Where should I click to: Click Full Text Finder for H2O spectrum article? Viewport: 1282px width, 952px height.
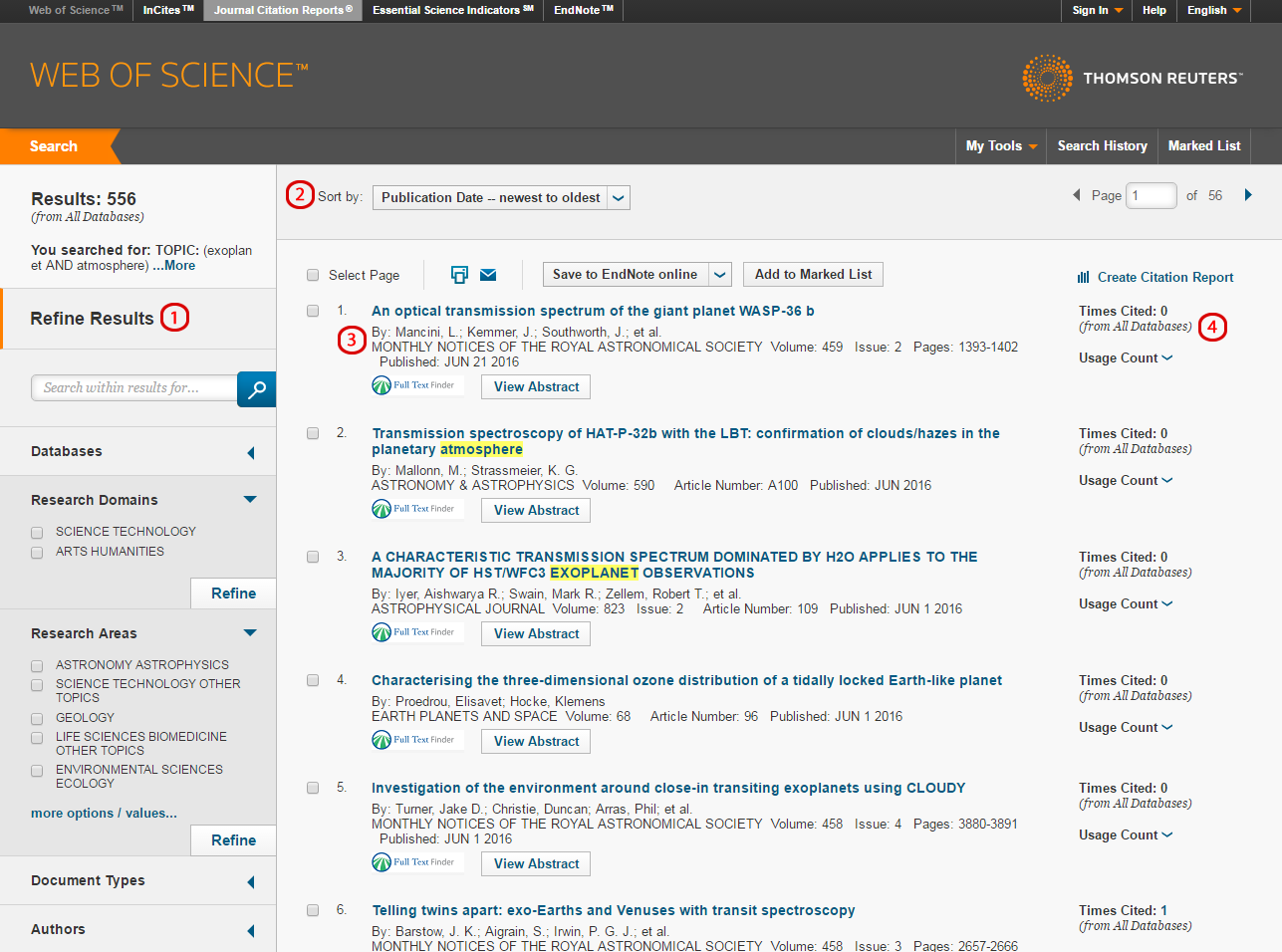click(417, 632)
